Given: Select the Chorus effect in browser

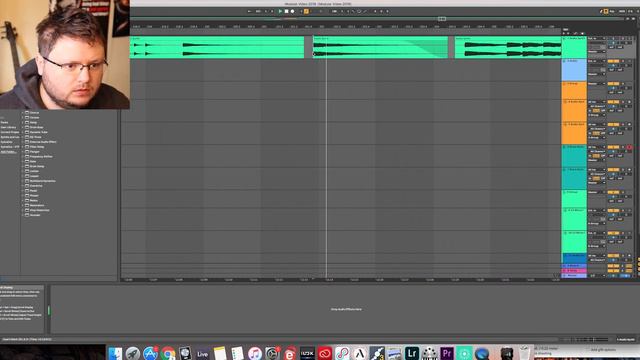Looking at the screenshot, I should pyautogui.click(x=34, y=113).
